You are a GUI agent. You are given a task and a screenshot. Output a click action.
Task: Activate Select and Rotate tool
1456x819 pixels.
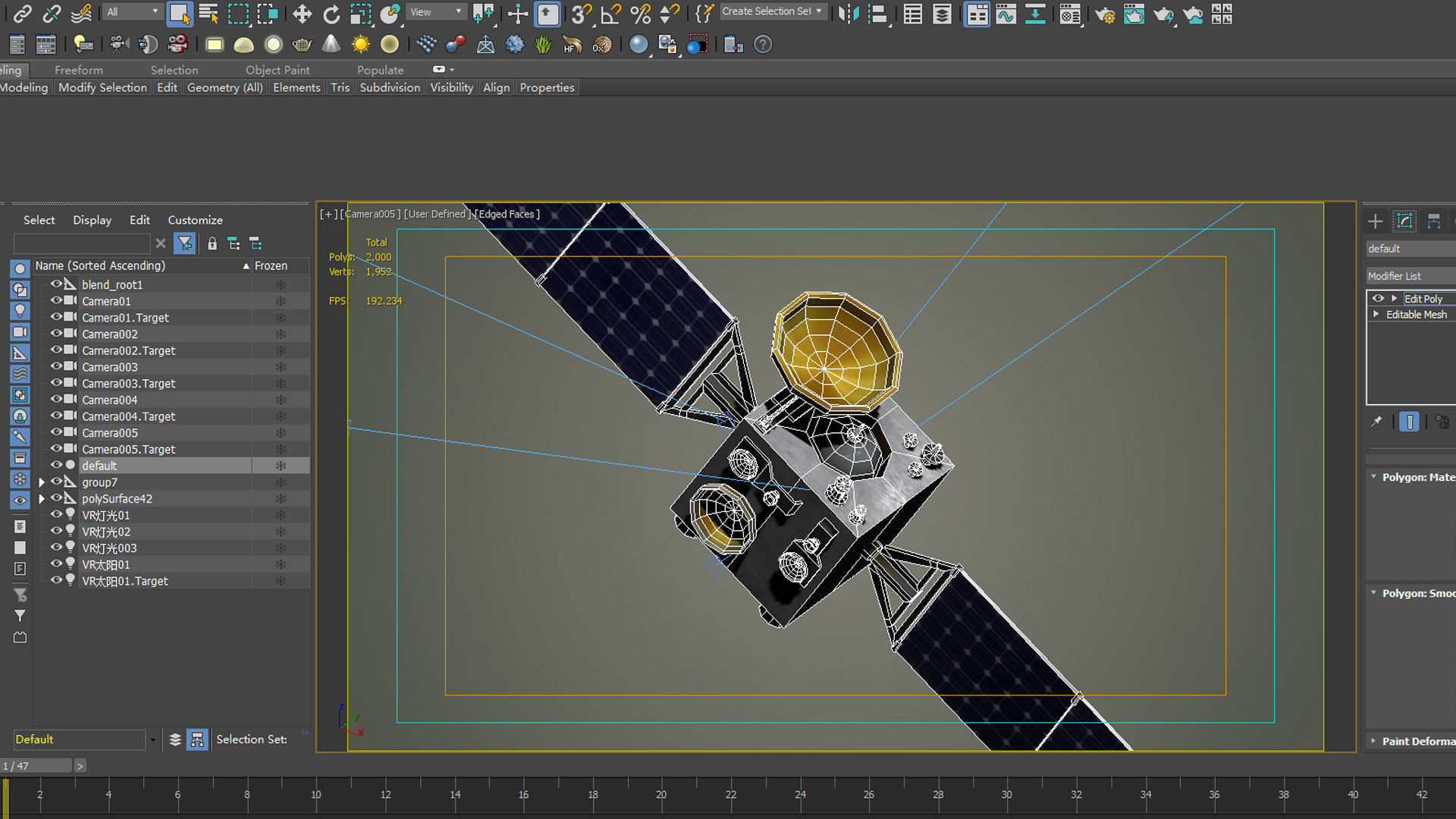(x=331, y=13)
